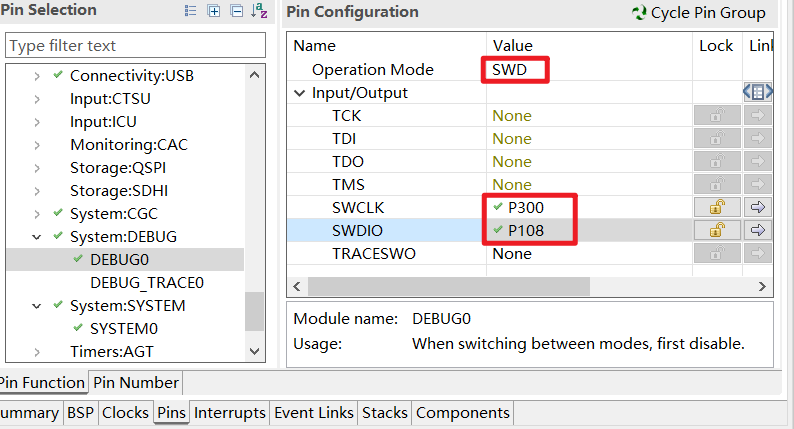Screen dimensions: 794x429
Task: Select System:CGC in the pin tree
Action: click(x=114, y=214)
